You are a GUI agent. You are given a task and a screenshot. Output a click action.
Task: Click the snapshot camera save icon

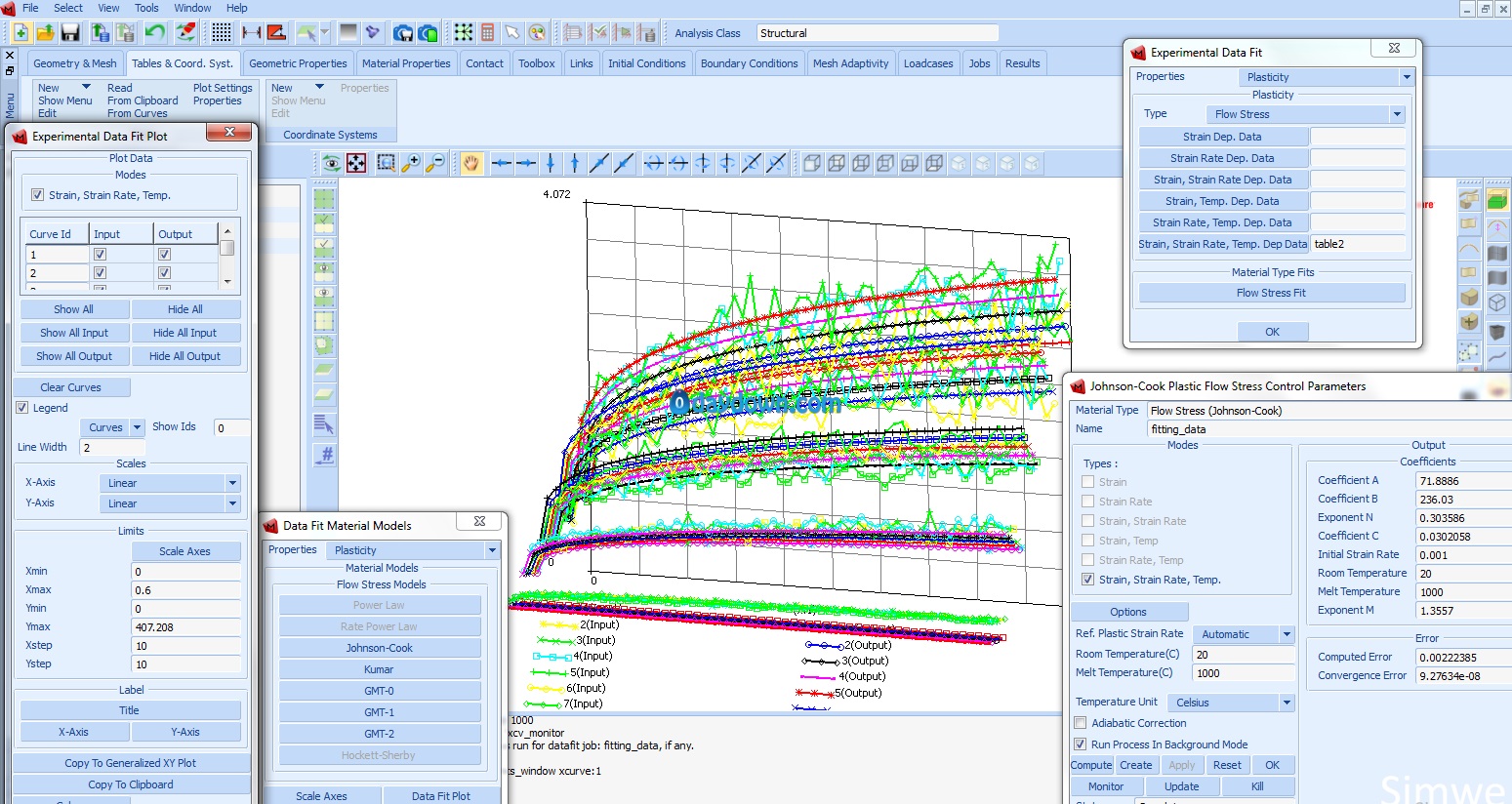coord(403,32)
